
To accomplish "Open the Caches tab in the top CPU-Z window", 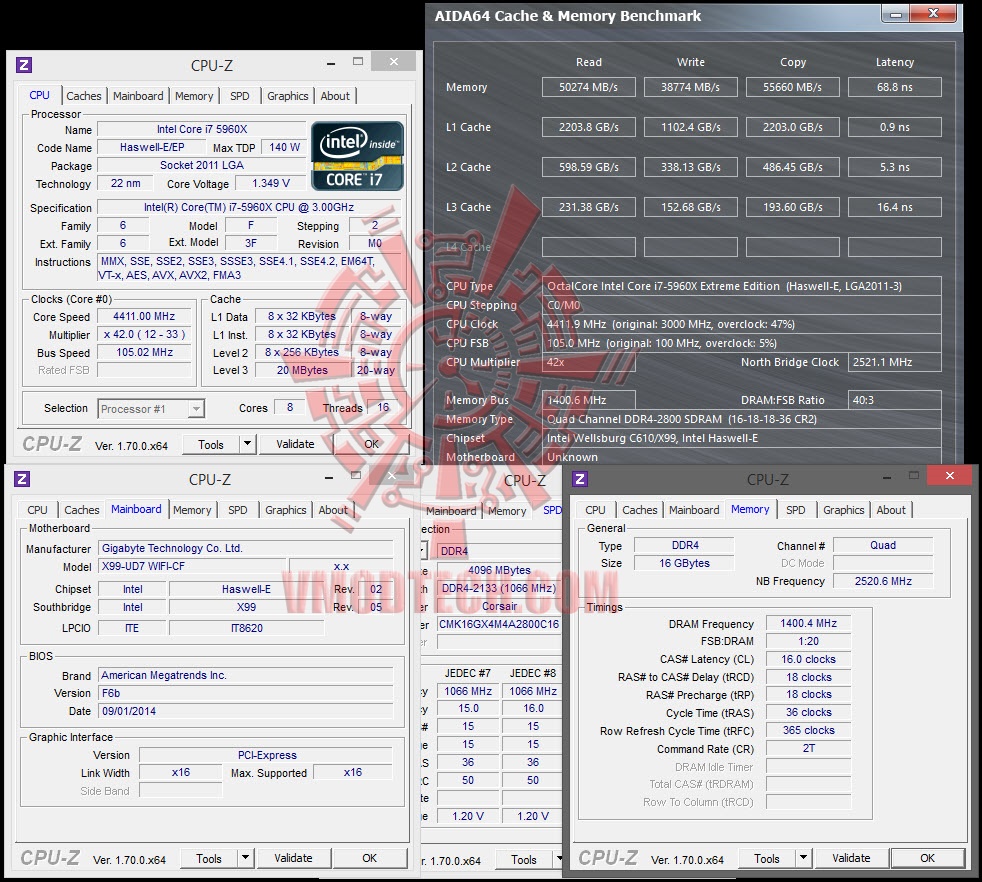I will [83, 96].
